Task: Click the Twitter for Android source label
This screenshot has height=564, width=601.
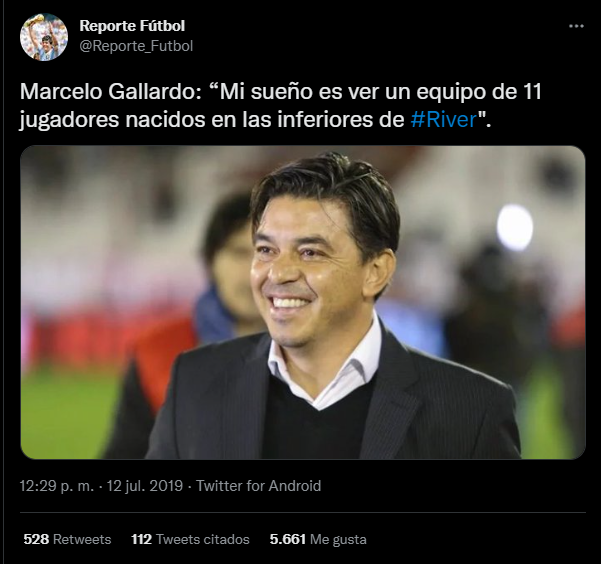Action: (x=258, y=486)
